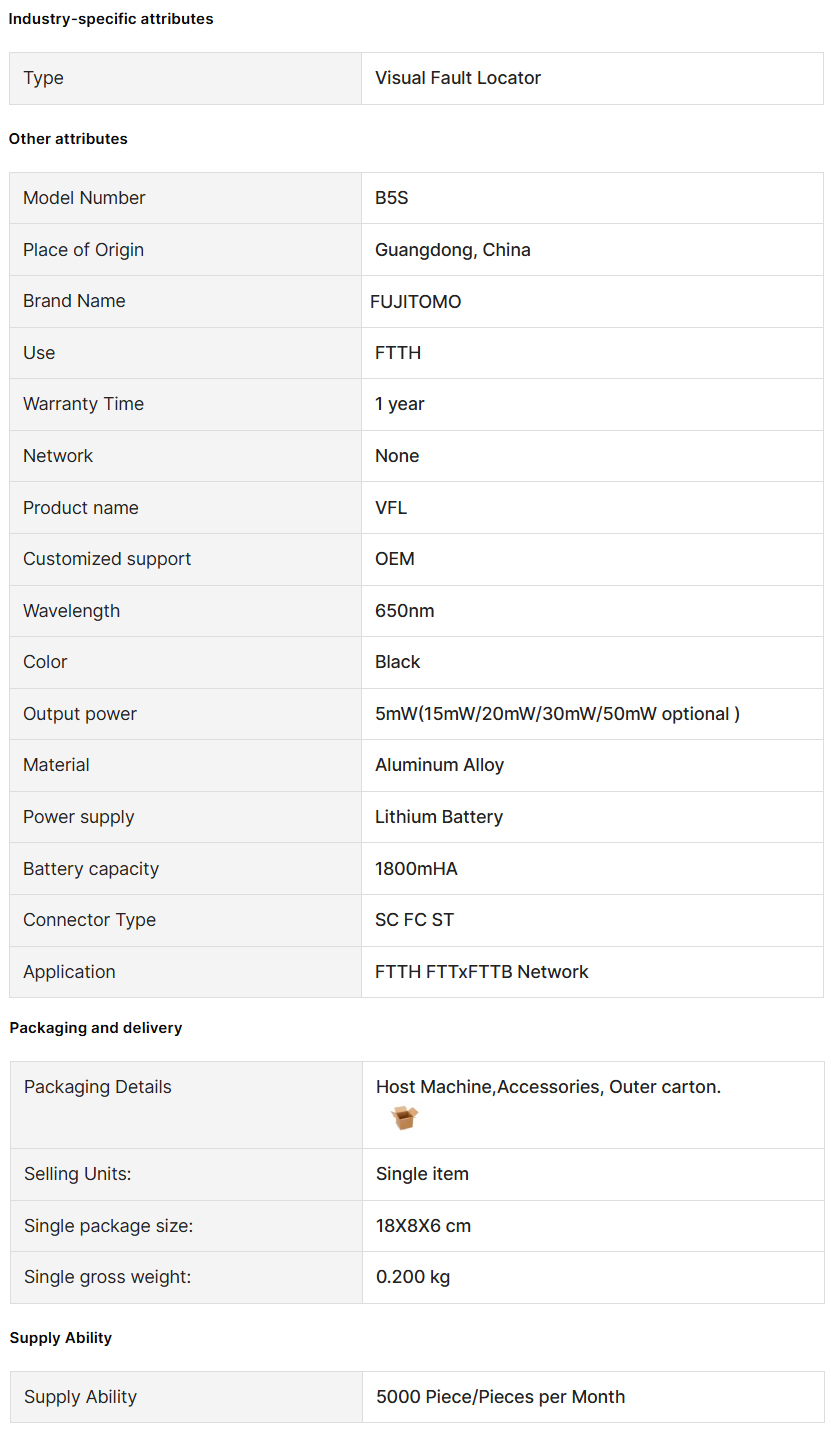
Task: Click the SC FC ST connector value
Action: 415,920
